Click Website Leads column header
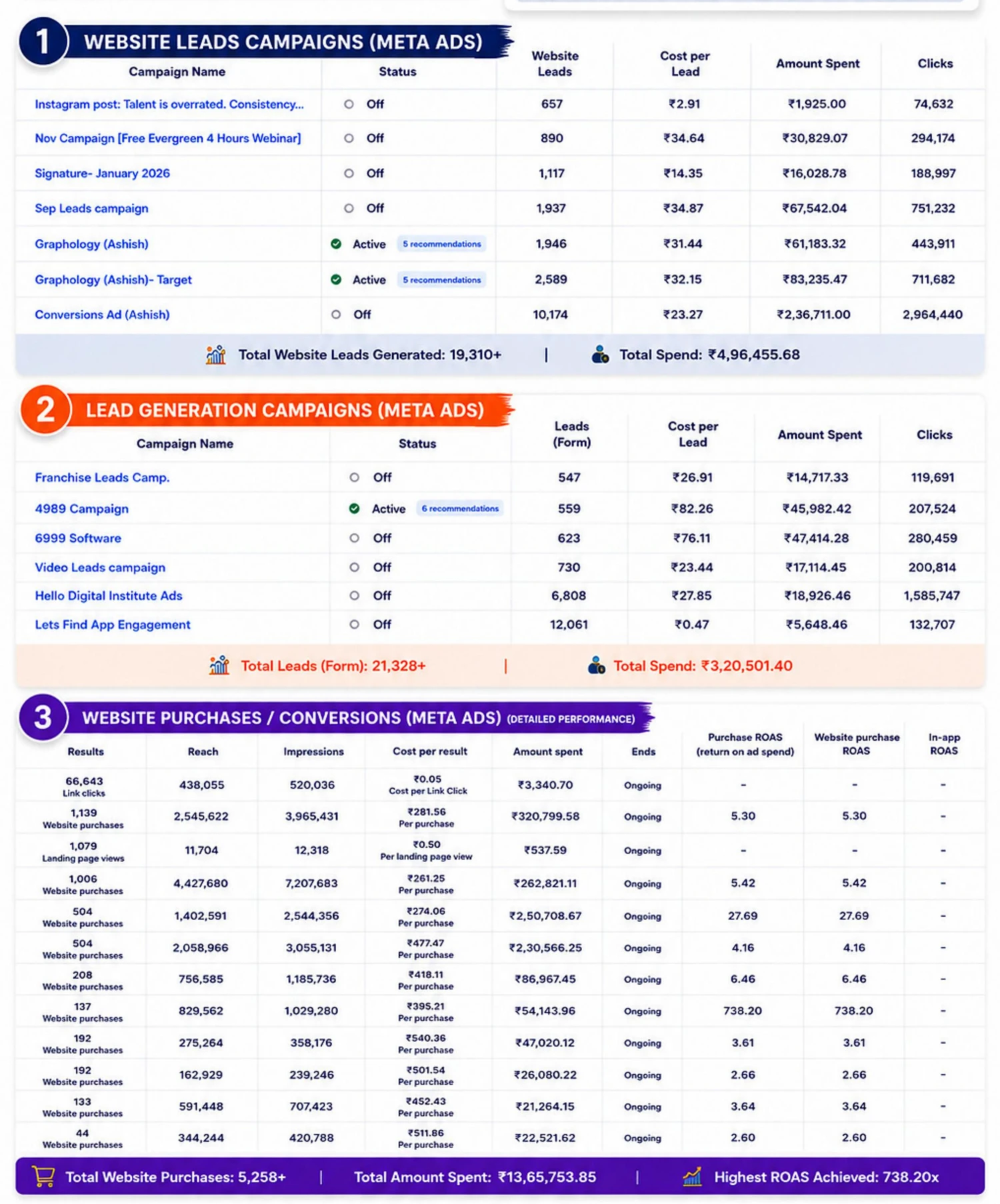 tap(555, 64)
